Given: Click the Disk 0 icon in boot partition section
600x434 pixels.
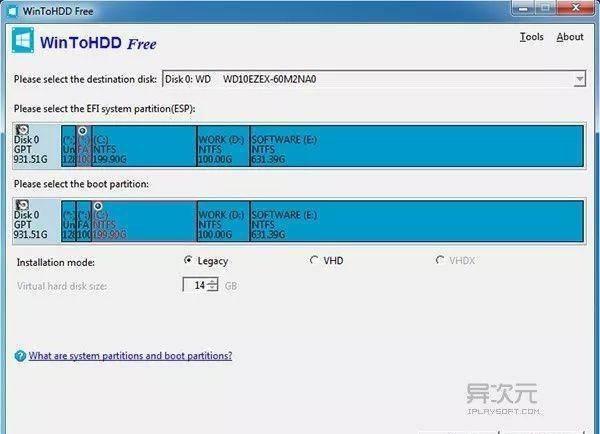Looking at the screenshot, I should click(x=22, y=205).
